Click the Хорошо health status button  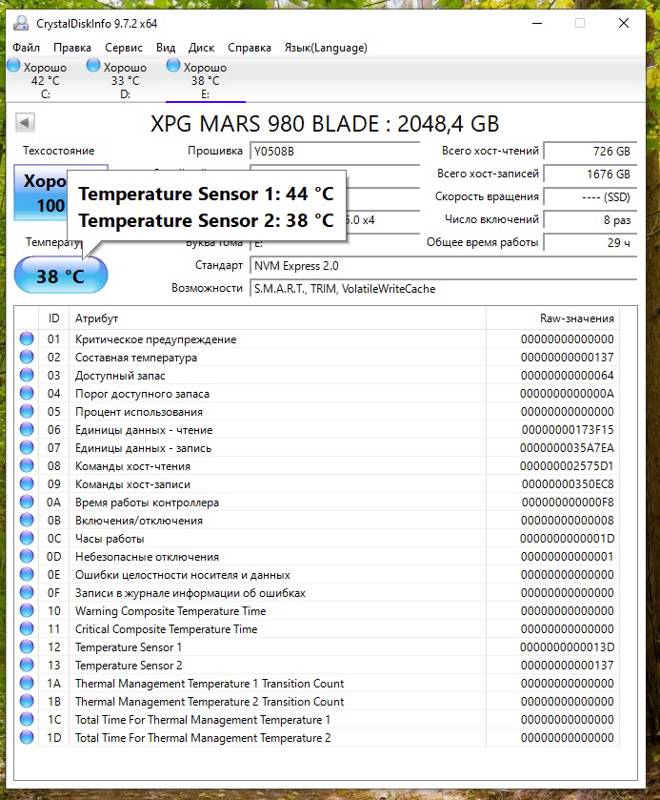(x=41, y=193)
